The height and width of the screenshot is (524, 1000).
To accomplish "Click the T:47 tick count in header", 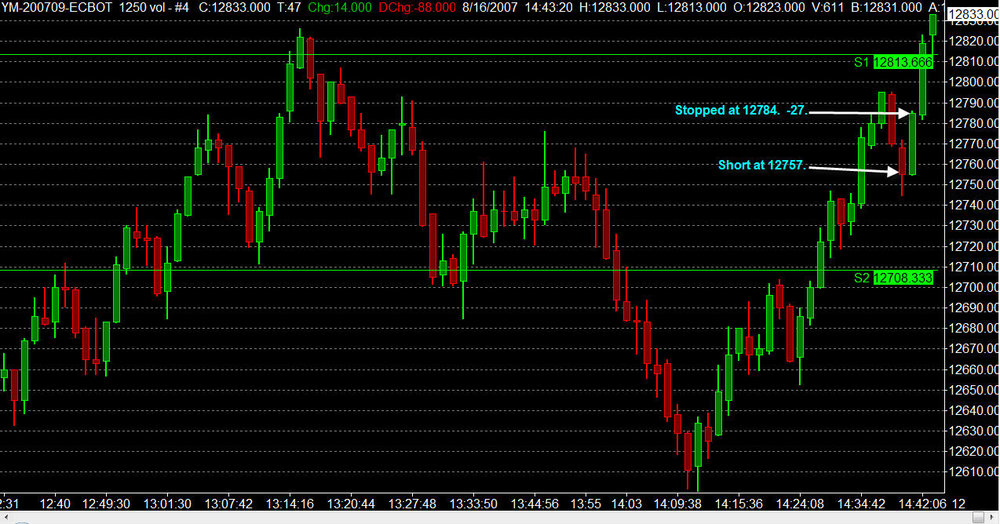I will pos(289,8).
